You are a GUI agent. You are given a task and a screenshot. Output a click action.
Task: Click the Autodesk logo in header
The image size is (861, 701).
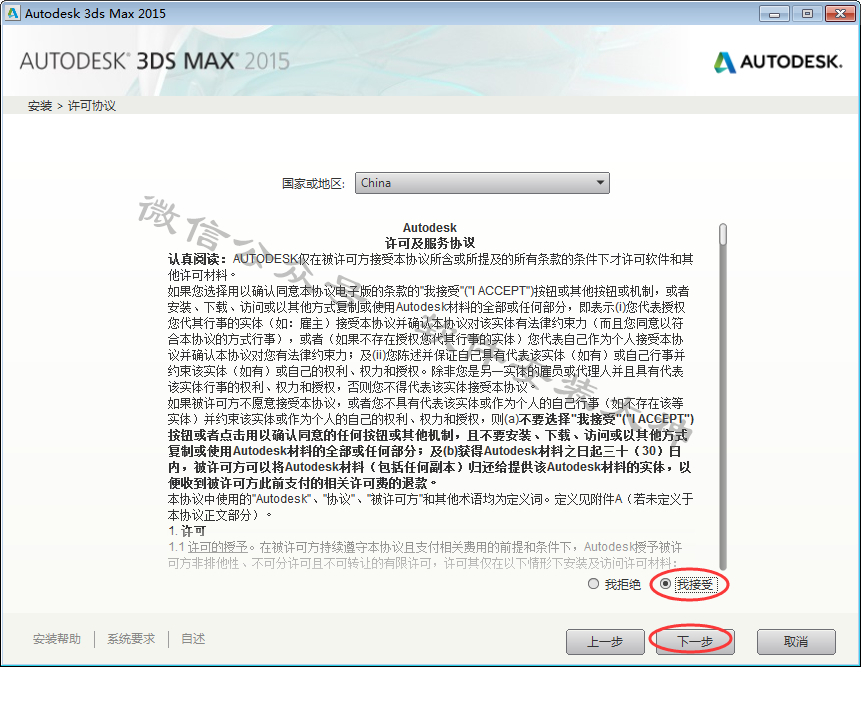778,62
